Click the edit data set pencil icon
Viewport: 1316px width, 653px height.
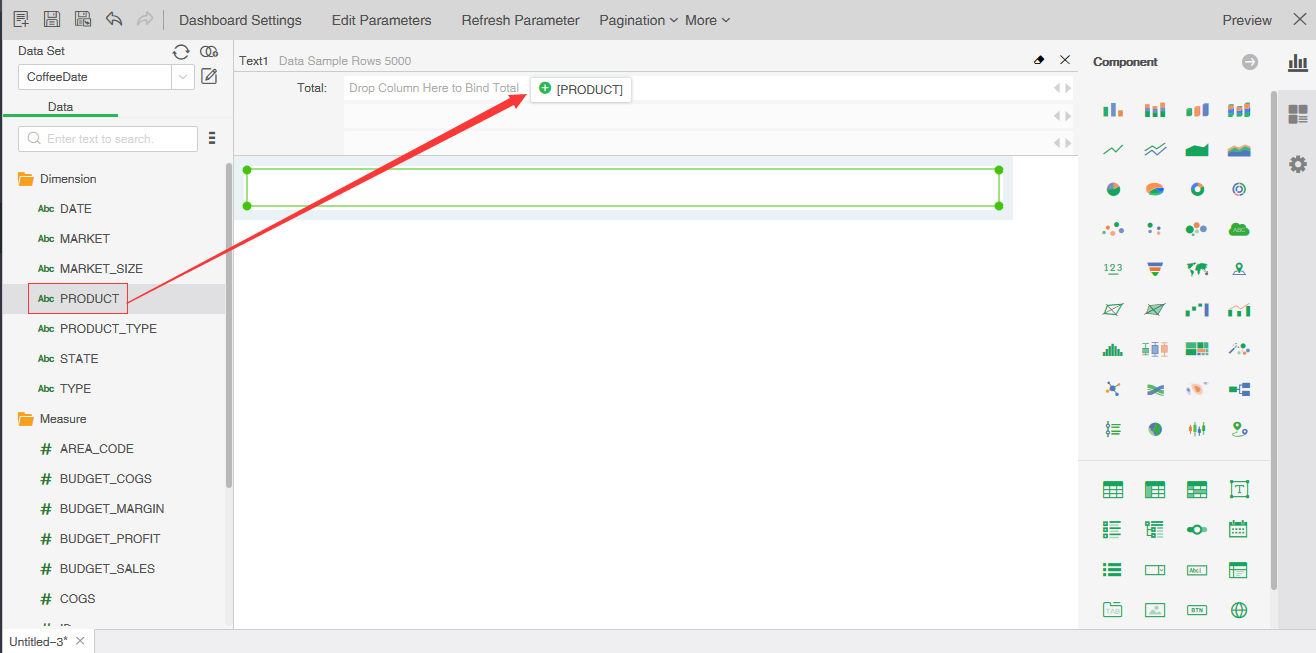[x=209, y=76]
